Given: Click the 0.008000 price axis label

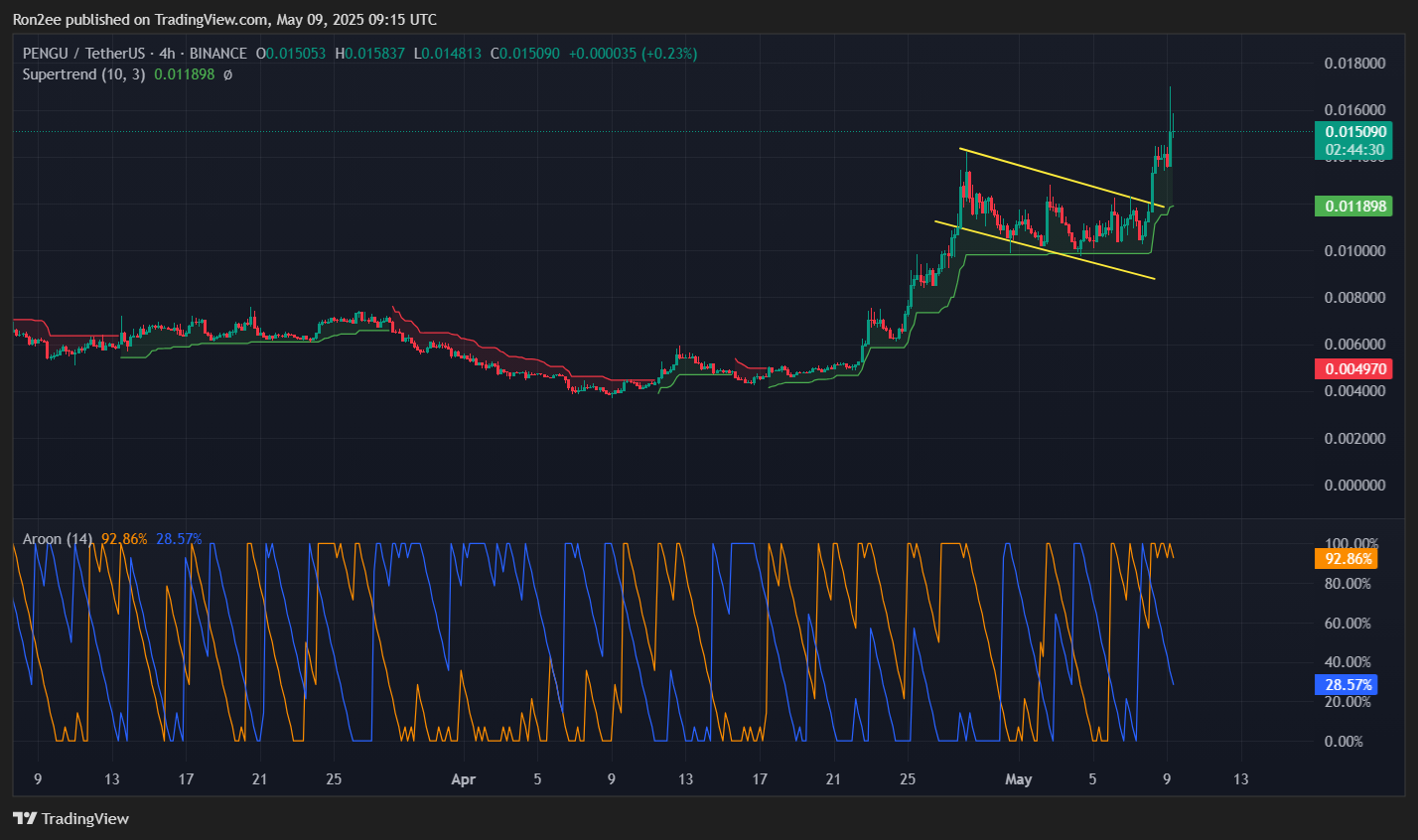Looking at the screenshot, I should [1354, 297].
